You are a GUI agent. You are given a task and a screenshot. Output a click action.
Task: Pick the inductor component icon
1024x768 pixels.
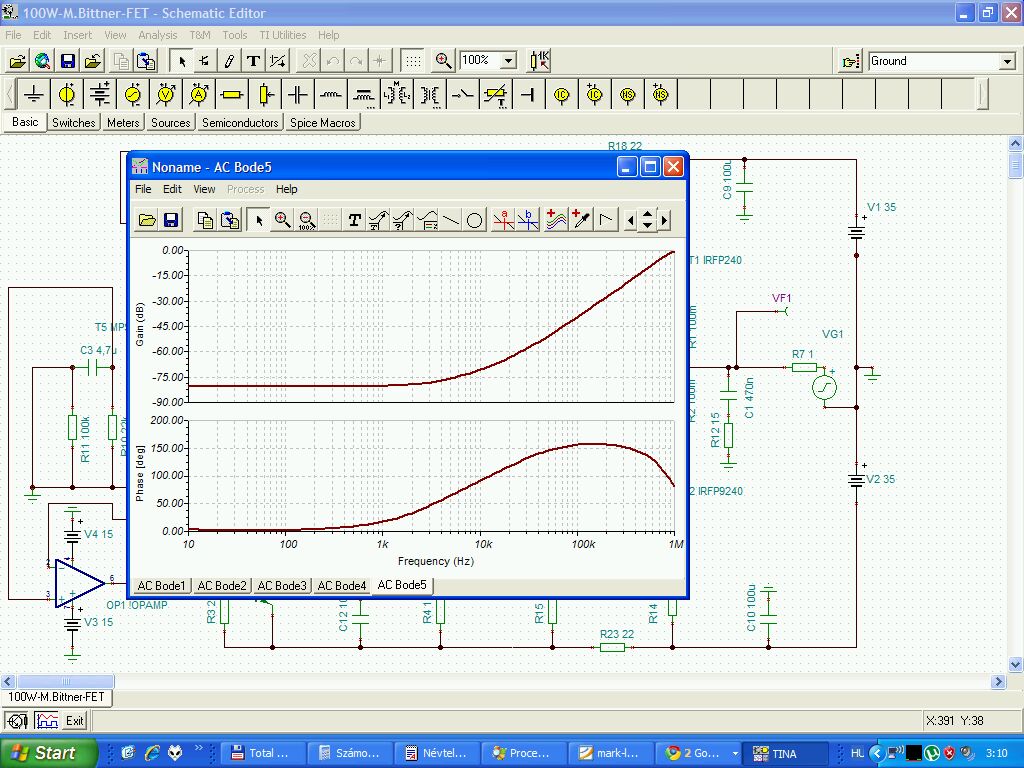coord(331,95)
